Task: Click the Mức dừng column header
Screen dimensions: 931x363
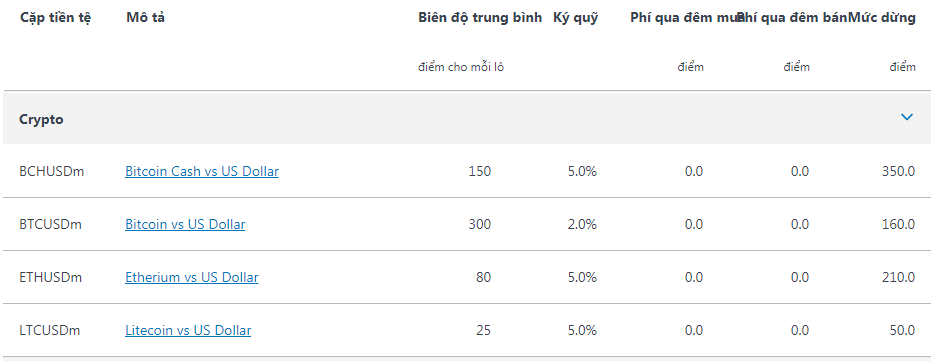Action: tap(882, 18)
